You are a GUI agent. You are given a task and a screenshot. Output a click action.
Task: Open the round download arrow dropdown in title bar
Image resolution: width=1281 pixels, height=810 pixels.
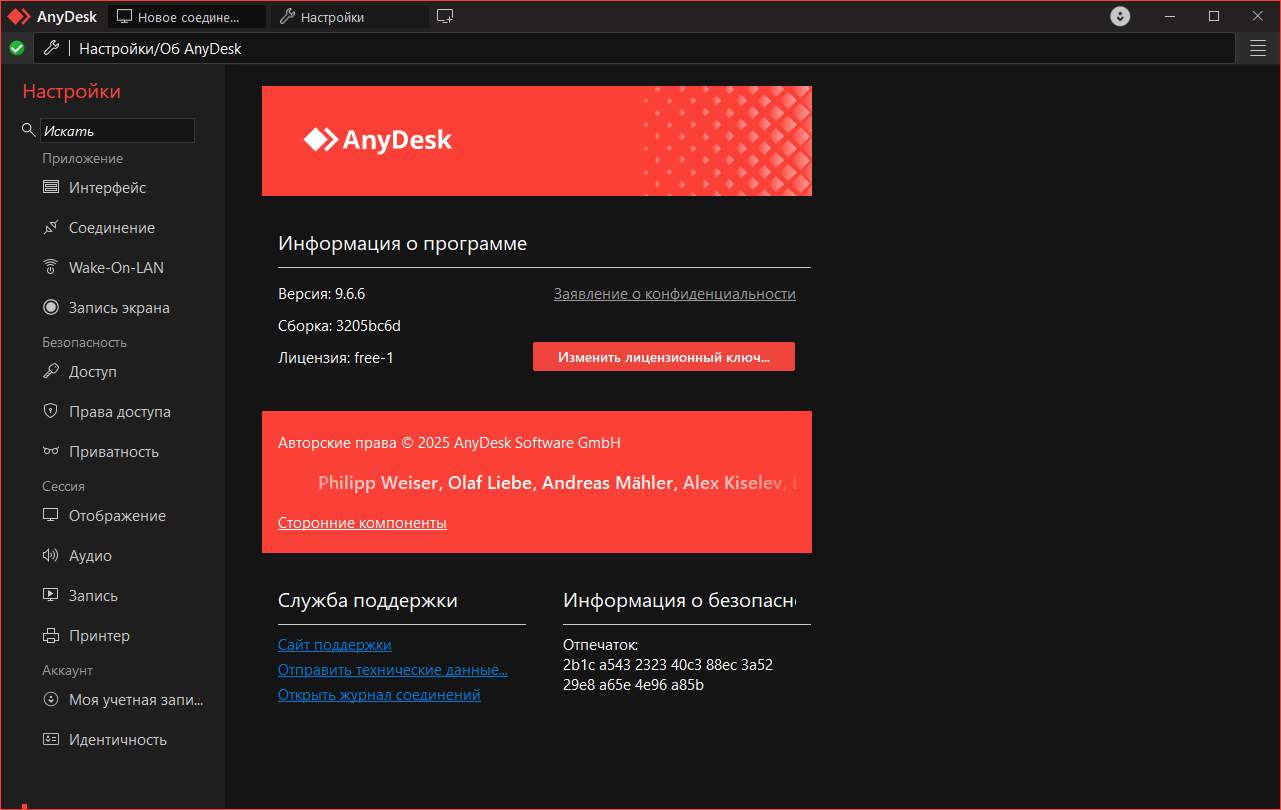coord(1120,17)
